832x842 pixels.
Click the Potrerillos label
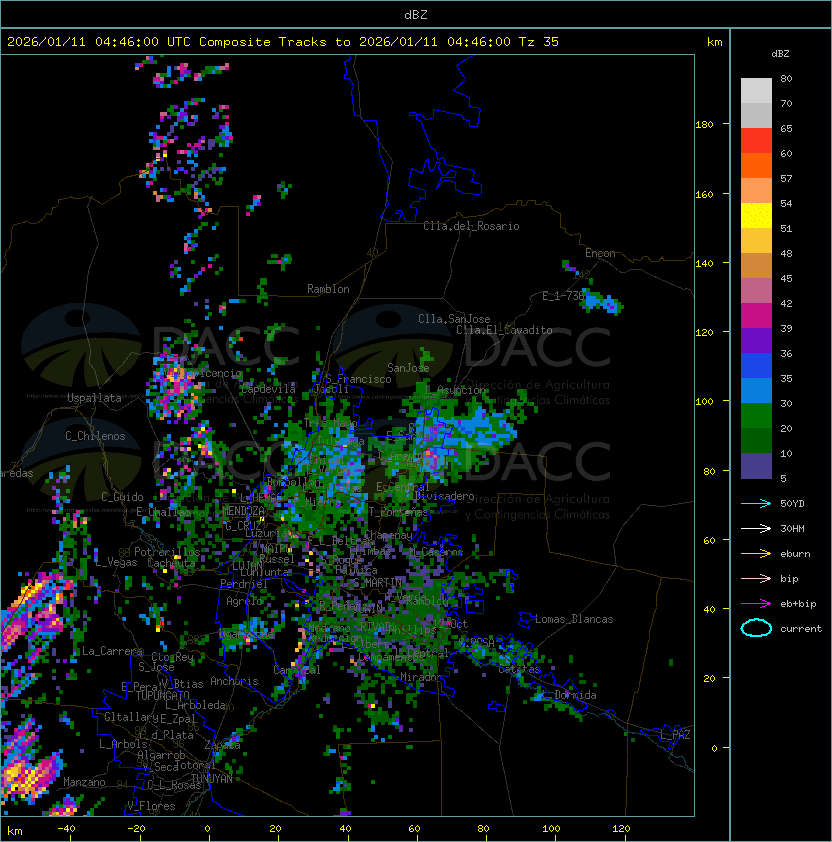tap(167, 552)
